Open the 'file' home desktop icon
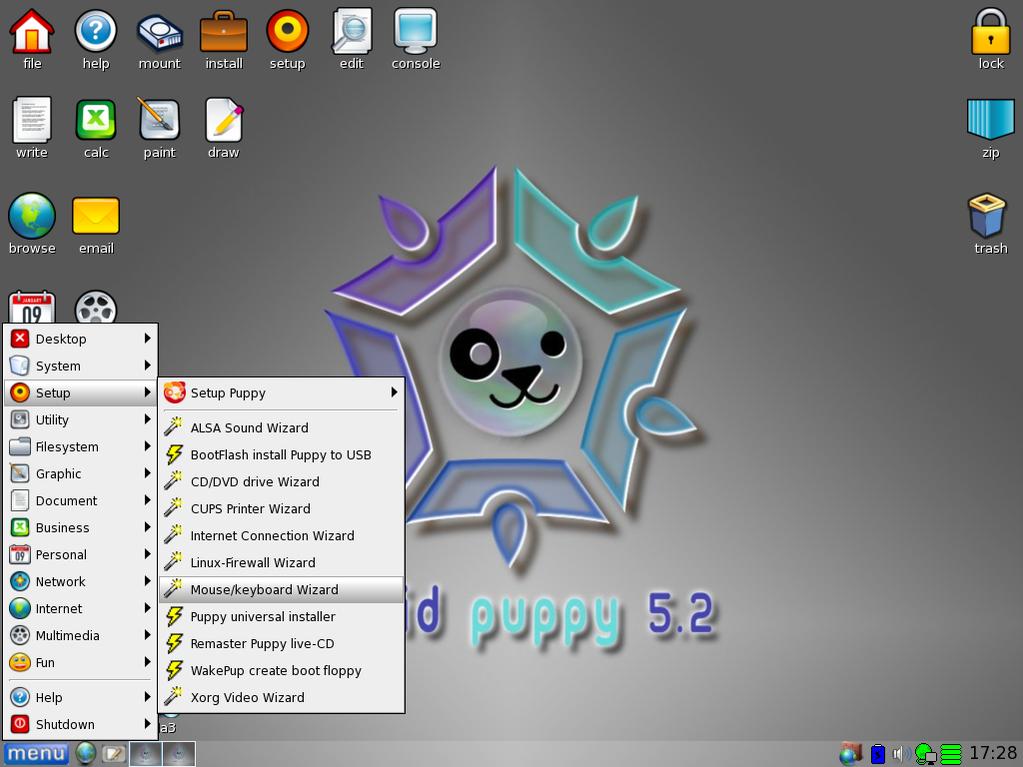This screenshot has width=1023, height=767. (x=31, y=31)
